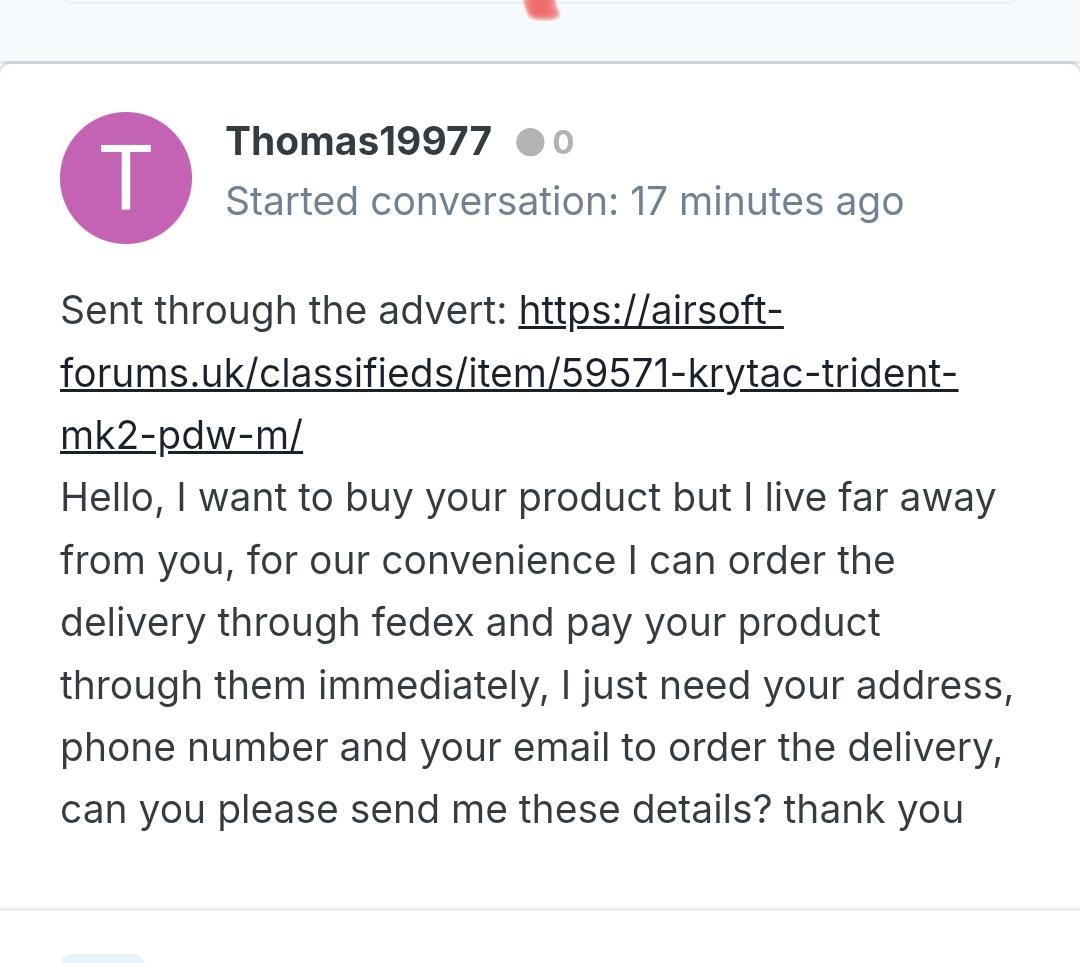The image size is (1080, 963).
Task: Click the word 'fedex' in the message
Action: pyautogui.click(x=423, y=622)
